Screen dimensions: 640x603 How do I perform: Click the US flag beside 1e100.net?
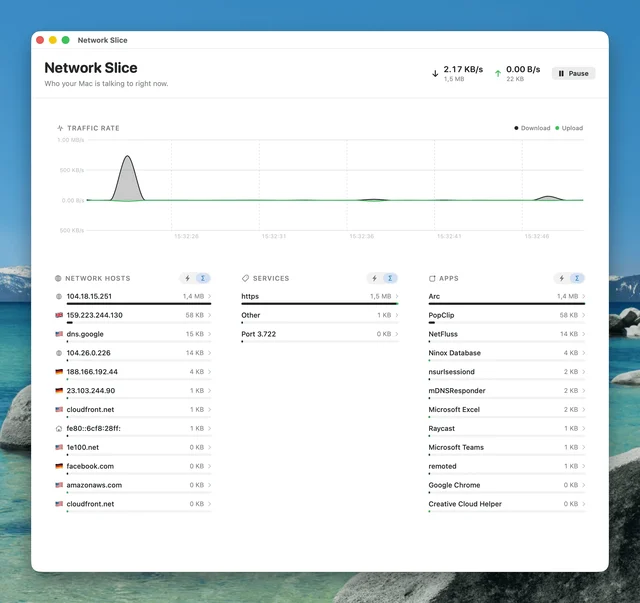(59, 447)
